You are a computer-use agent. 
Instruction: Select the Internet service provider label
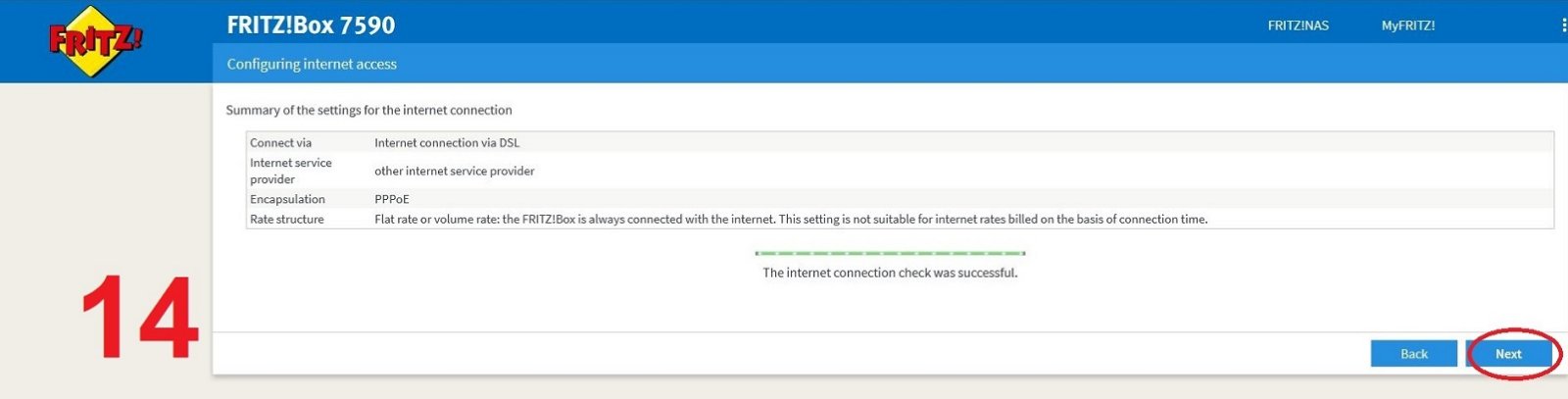click(291, 171)
